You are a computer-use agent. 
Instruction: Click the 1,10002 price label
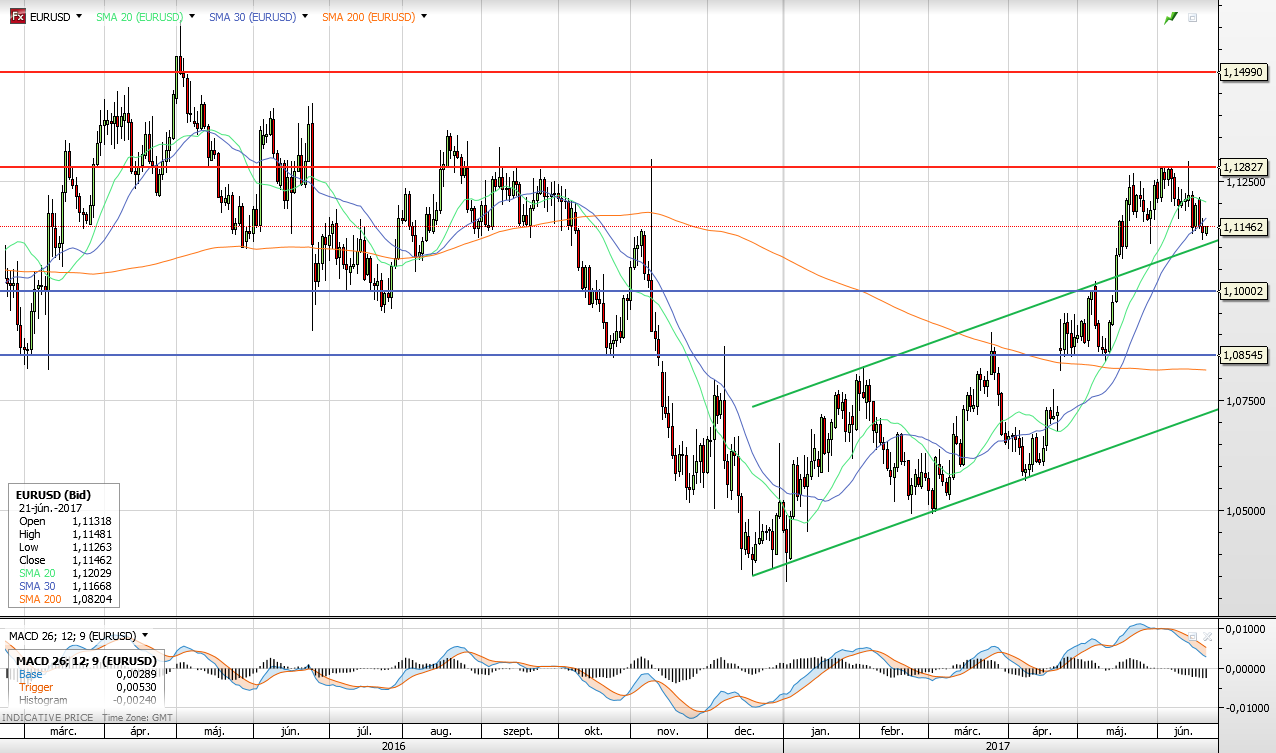coord(1245,291)
